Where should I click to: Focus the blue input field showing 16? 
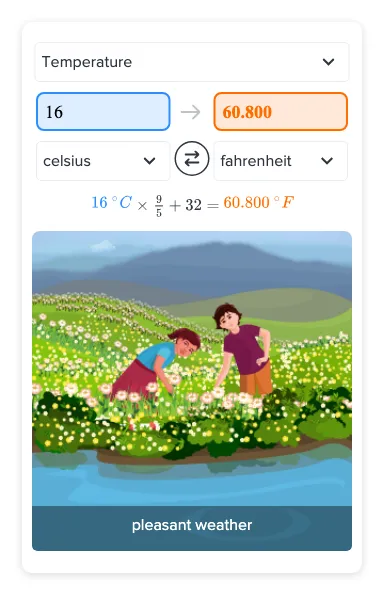103,112
